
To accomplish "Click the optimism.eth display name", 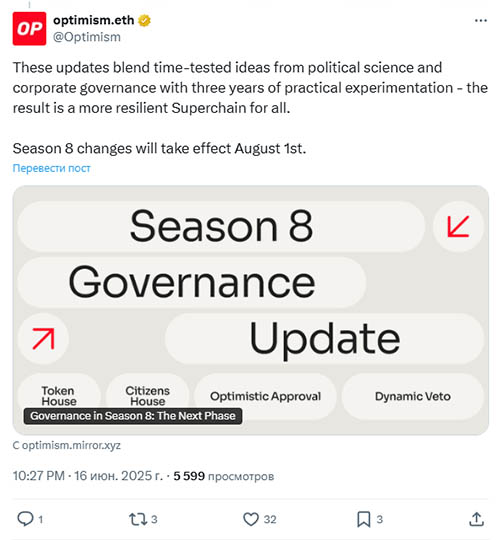I will [93, 20].
